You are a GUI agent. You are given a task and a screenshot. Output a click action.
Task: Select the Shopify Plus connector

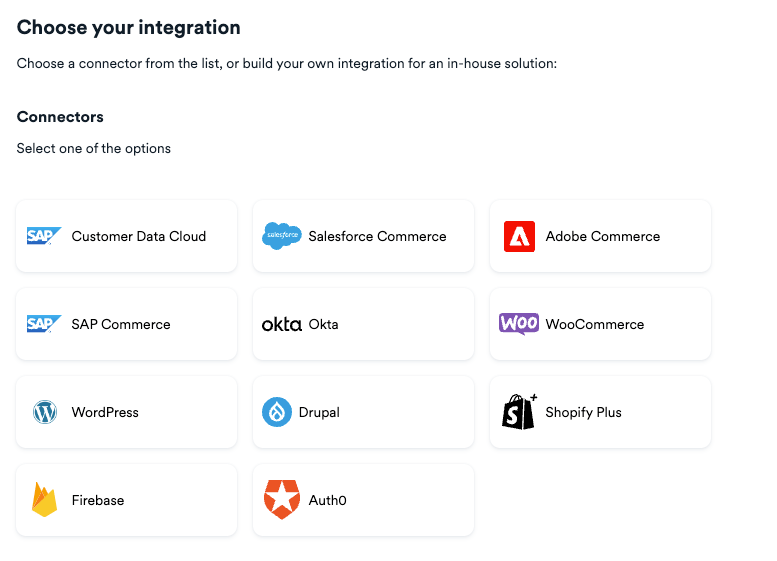point(600,412)
